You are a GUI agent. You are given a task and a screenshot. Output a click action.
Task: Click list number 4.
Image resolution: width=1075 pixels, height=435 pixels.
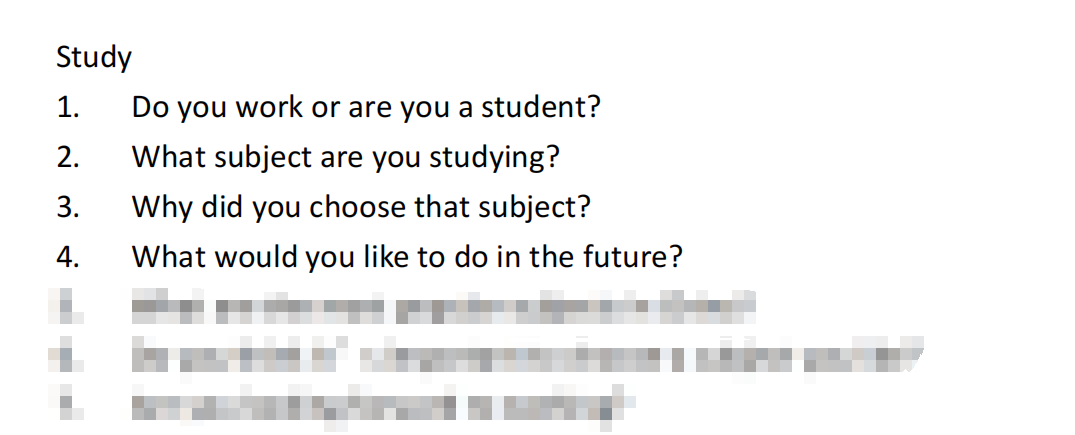(68, 257)
